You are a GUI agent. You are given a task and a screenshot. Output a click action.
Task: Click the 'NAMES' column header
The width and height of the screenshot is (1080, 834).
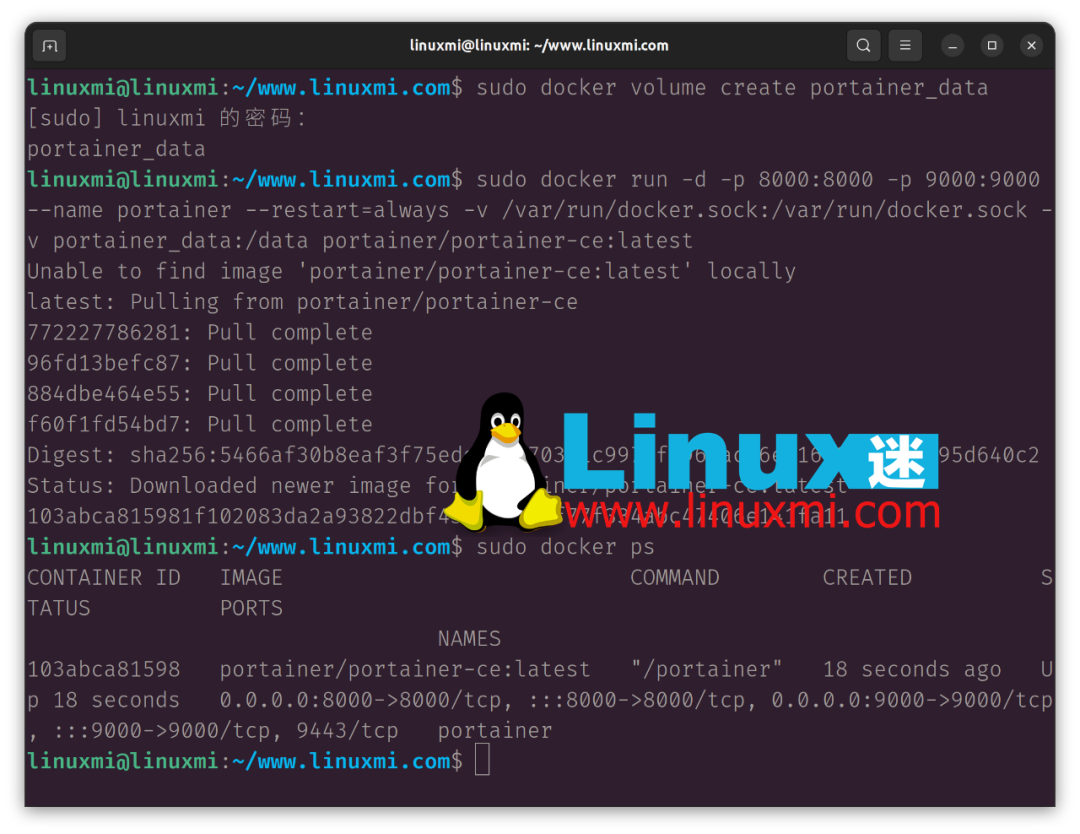[469, 638]
